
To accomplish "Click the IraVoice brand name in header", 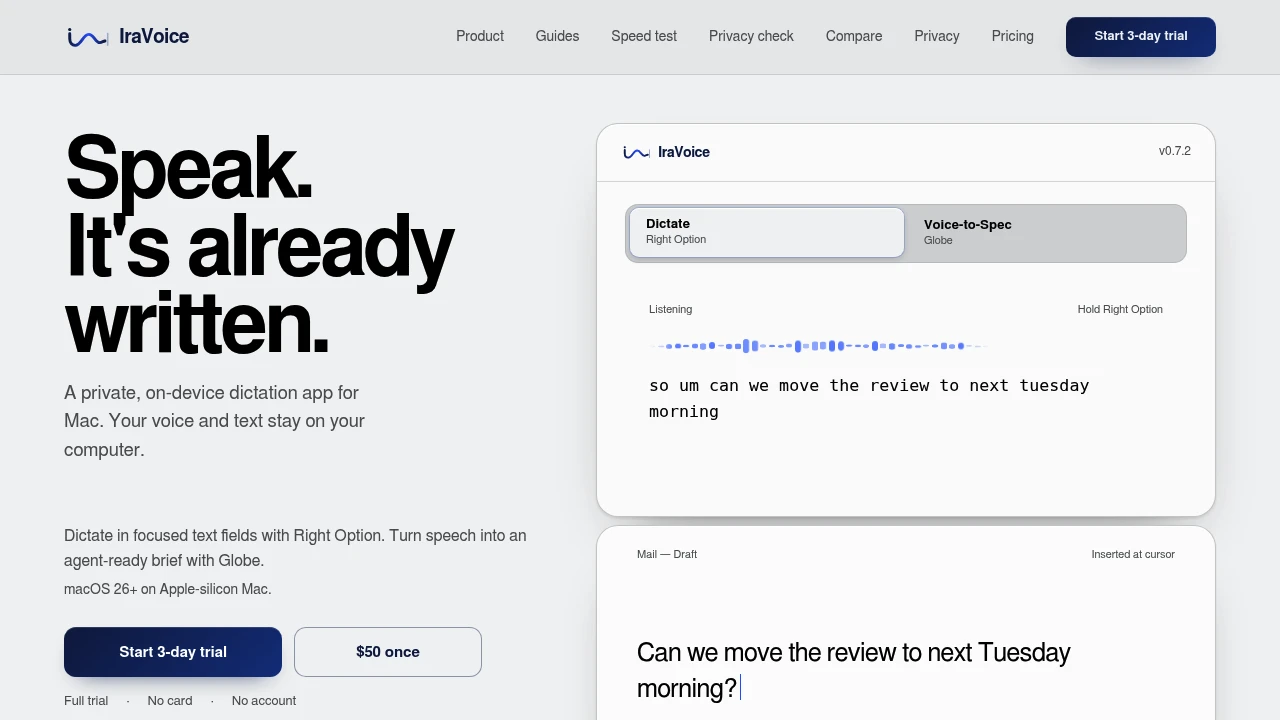I will pyautogui.click(x=154, y=37).
